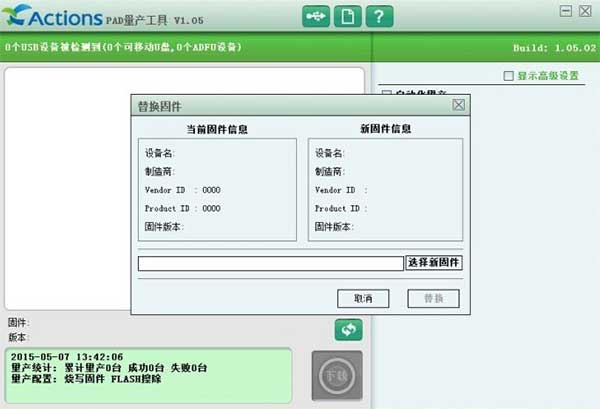Minimize the PAD量产工具 window

567,12
